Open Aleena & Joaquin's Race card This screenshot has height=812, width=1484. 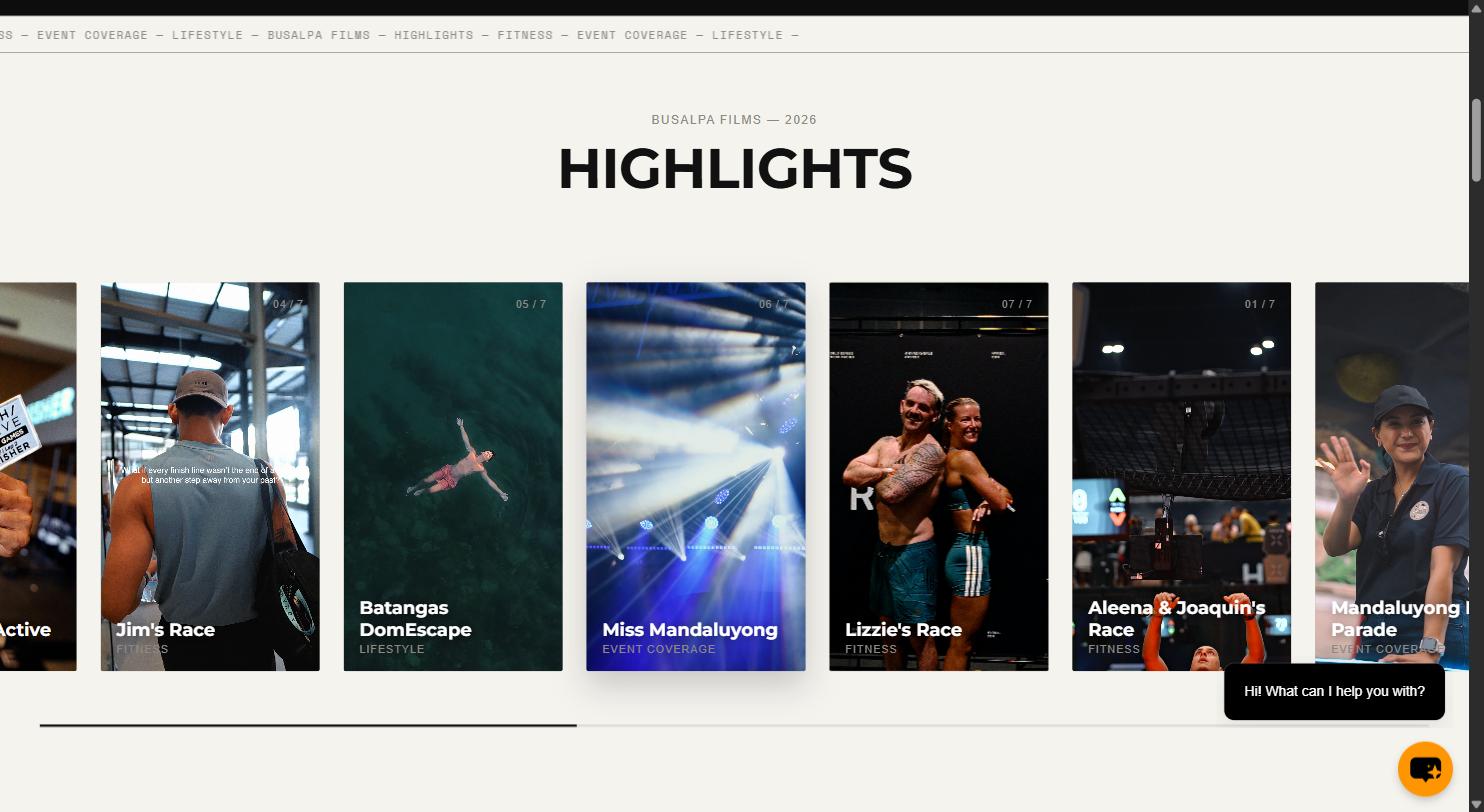[x=1182, y=476]
